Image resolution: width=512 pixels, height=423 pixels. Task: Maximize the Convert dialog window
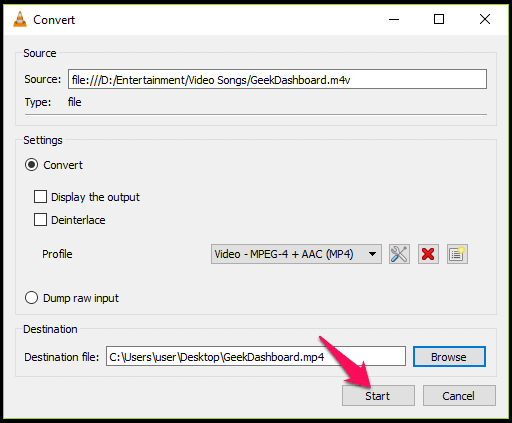coord(439,19)
